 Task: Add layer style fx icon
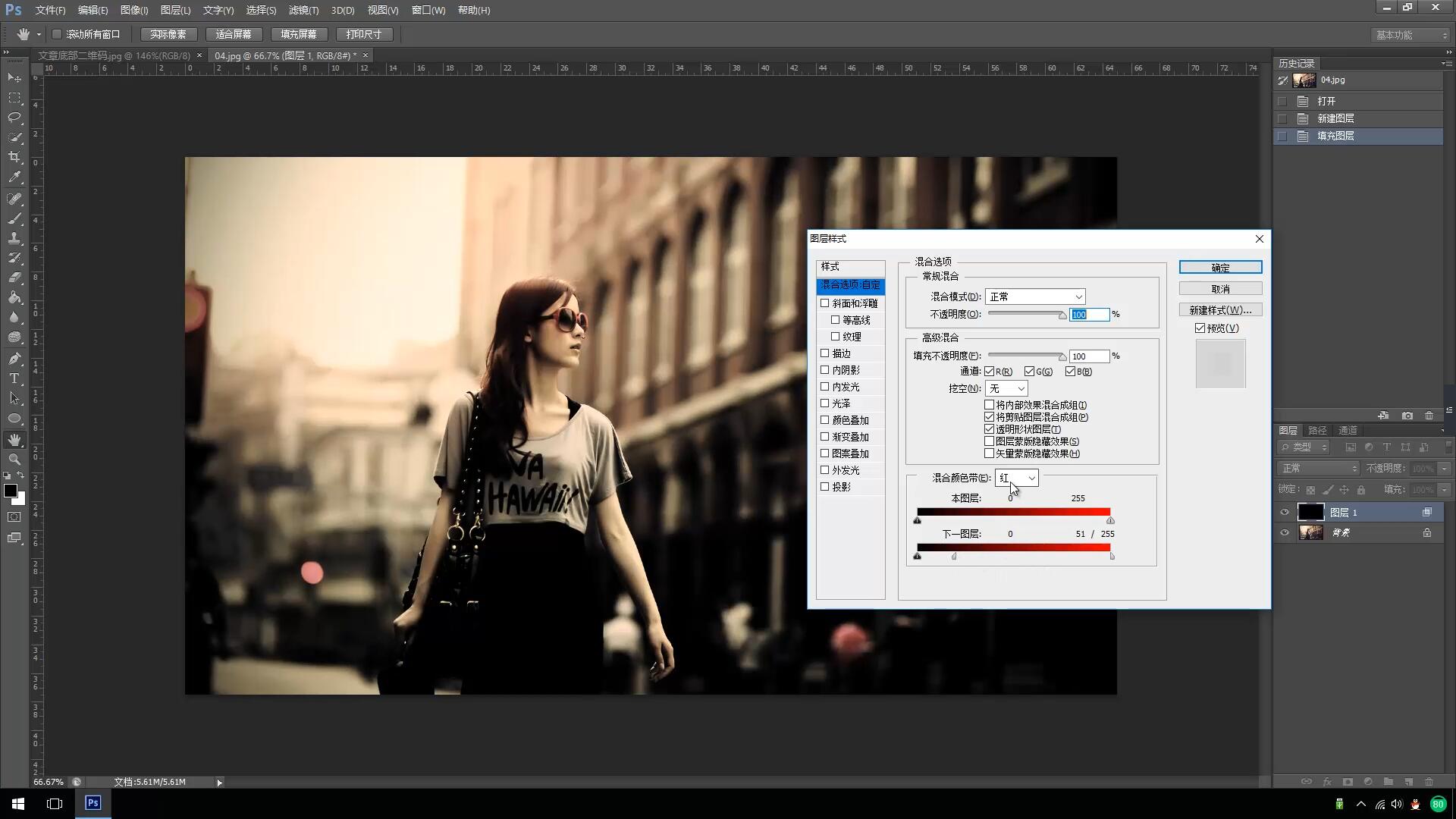[x=1327, y=781]
